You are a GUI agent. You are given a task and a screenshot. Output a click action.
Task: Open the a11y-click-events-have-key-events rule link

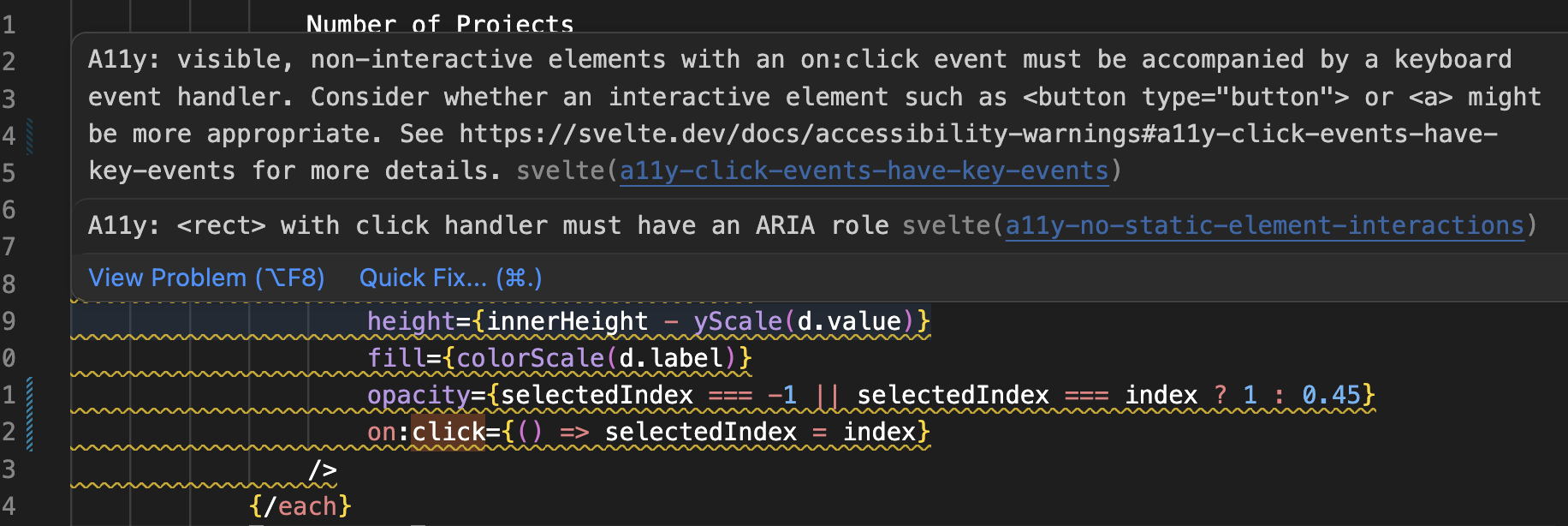pos(864,171)
